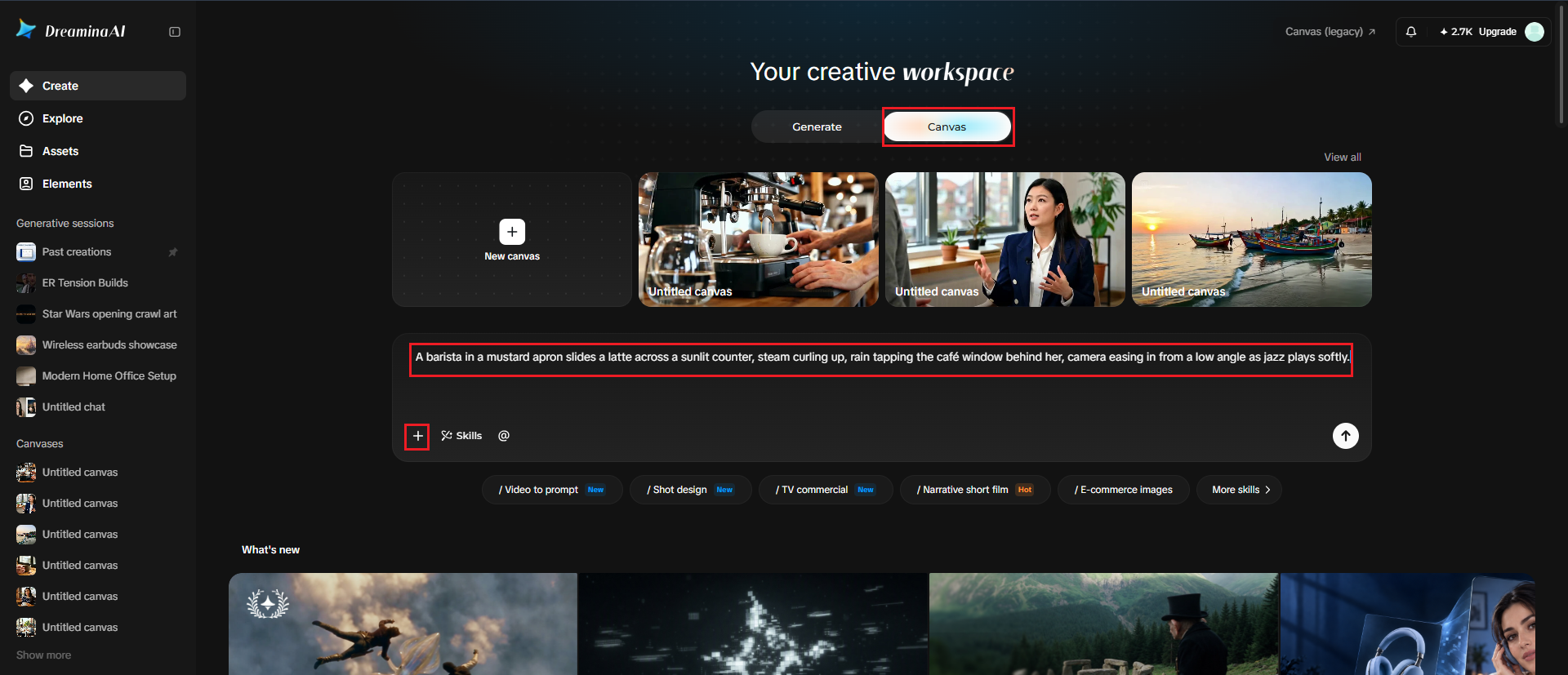Open the businesswoman canvas thumbnail
This screenshot has width=1568, height=675.
click(1005, 239)
